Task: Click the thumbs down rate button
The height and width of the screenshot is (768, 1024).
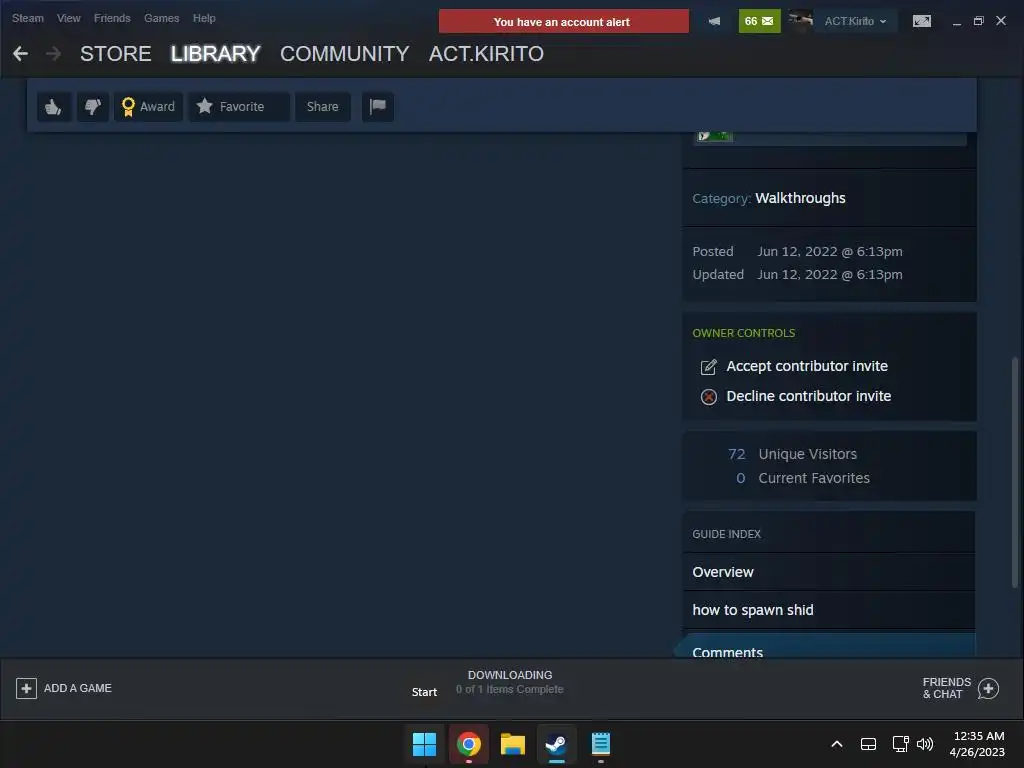Action: pos(93,106)
